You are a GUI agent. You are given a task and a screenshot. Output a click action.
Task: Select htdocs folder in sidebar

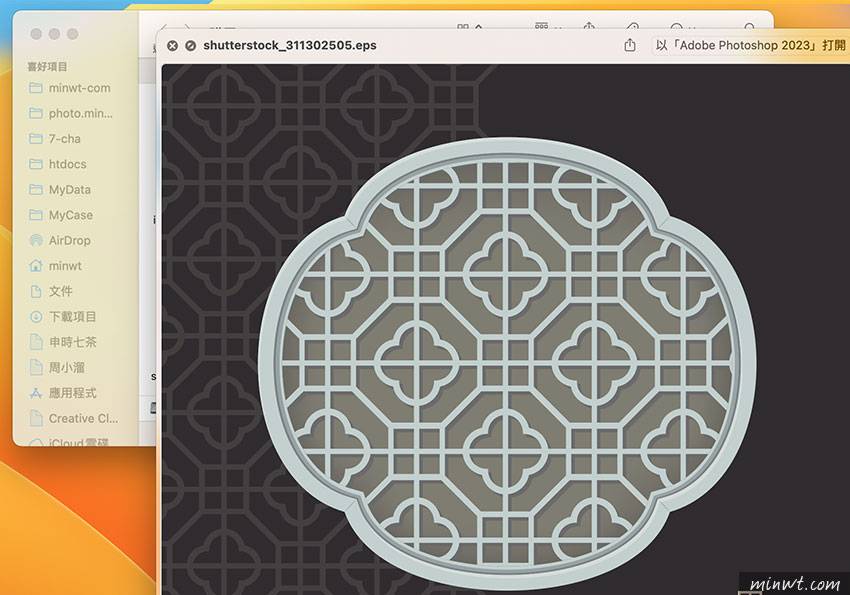[x=67, y=164]
